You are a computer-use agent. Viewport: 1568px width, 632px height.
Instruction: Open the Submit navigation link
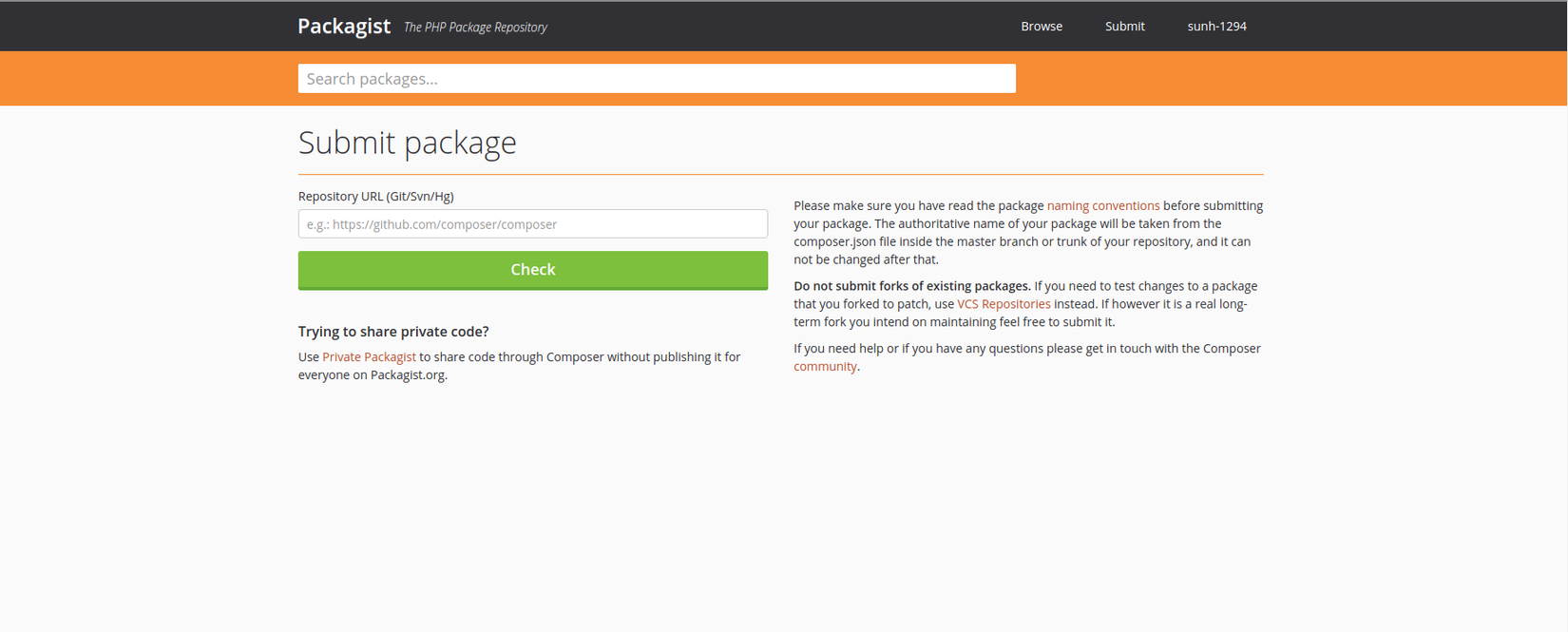coord(1124,27)
